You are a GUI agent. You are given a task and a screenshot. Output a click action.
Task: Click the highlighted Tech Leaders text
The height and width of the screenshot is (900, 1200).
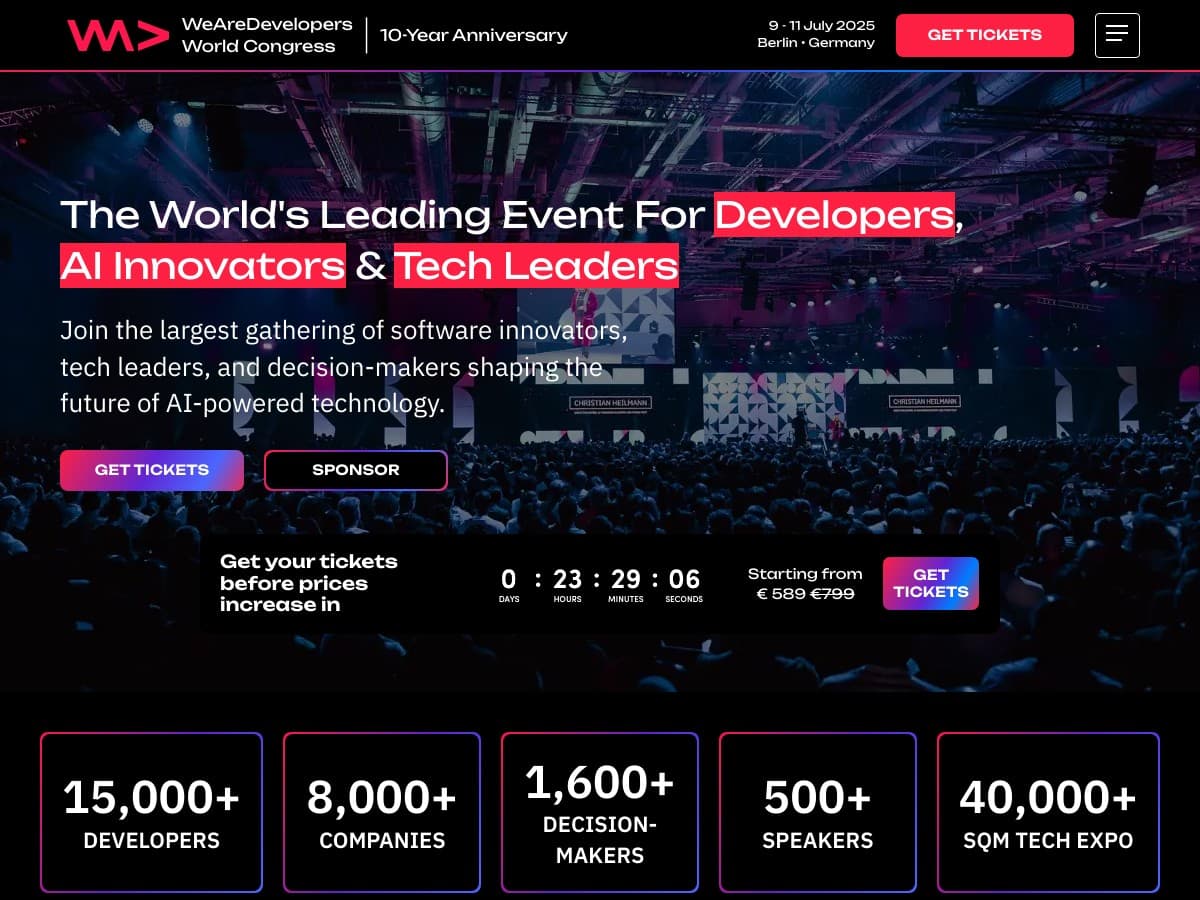pyautogui.click(x=536, y=266)
